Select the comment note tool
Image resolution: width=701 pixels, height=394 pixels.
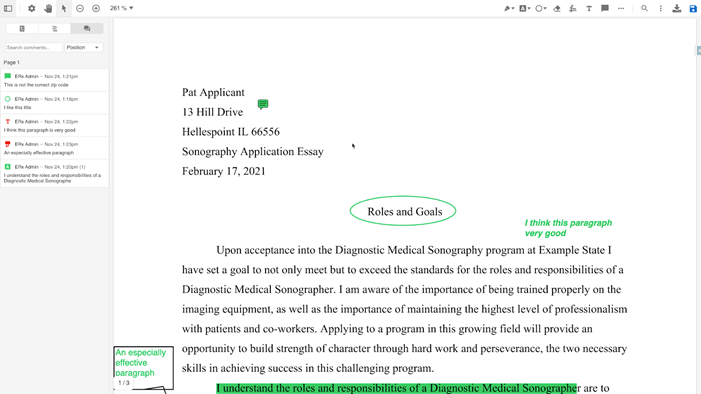point(605,8)
